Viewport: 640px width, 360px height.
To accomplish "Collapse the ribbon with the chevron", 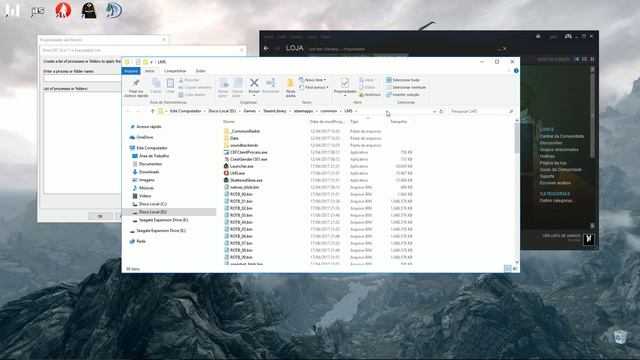I will click(x=509, y=71).
